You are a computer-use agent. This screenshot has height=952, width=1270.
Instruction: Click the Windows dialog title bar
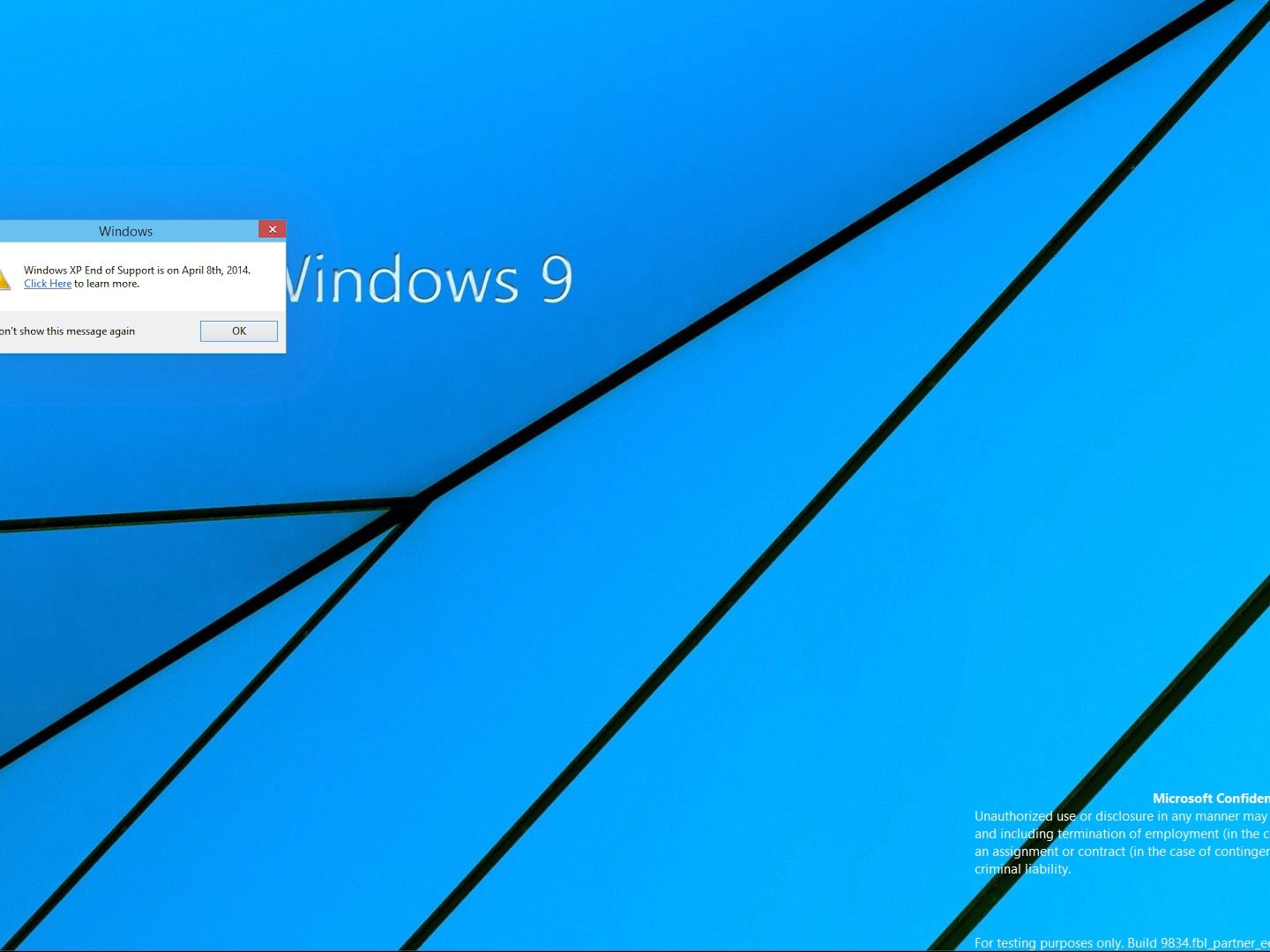125,231
